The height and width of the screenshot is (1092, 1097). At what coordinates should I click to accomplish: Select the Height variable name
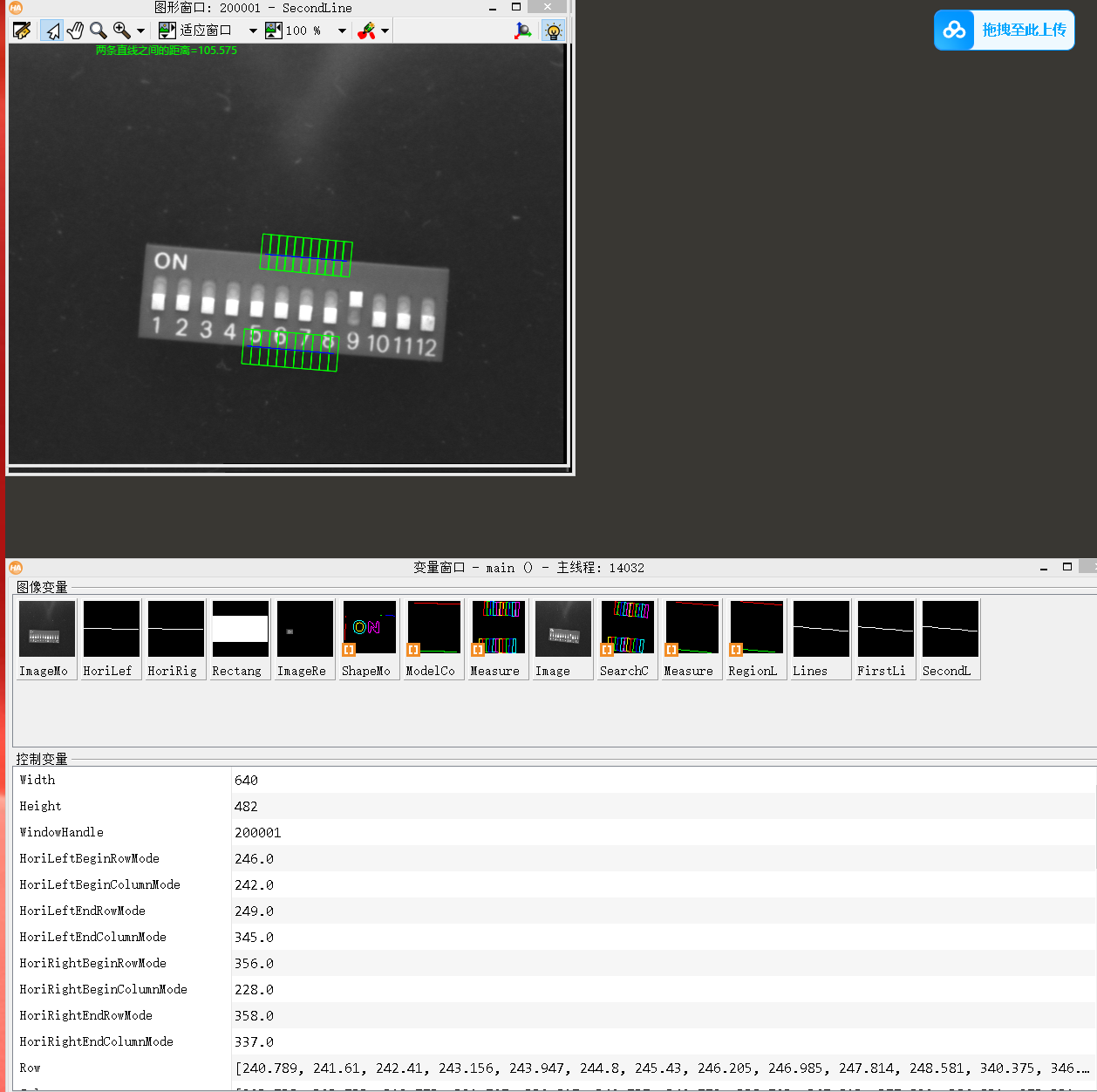(40, 806)
